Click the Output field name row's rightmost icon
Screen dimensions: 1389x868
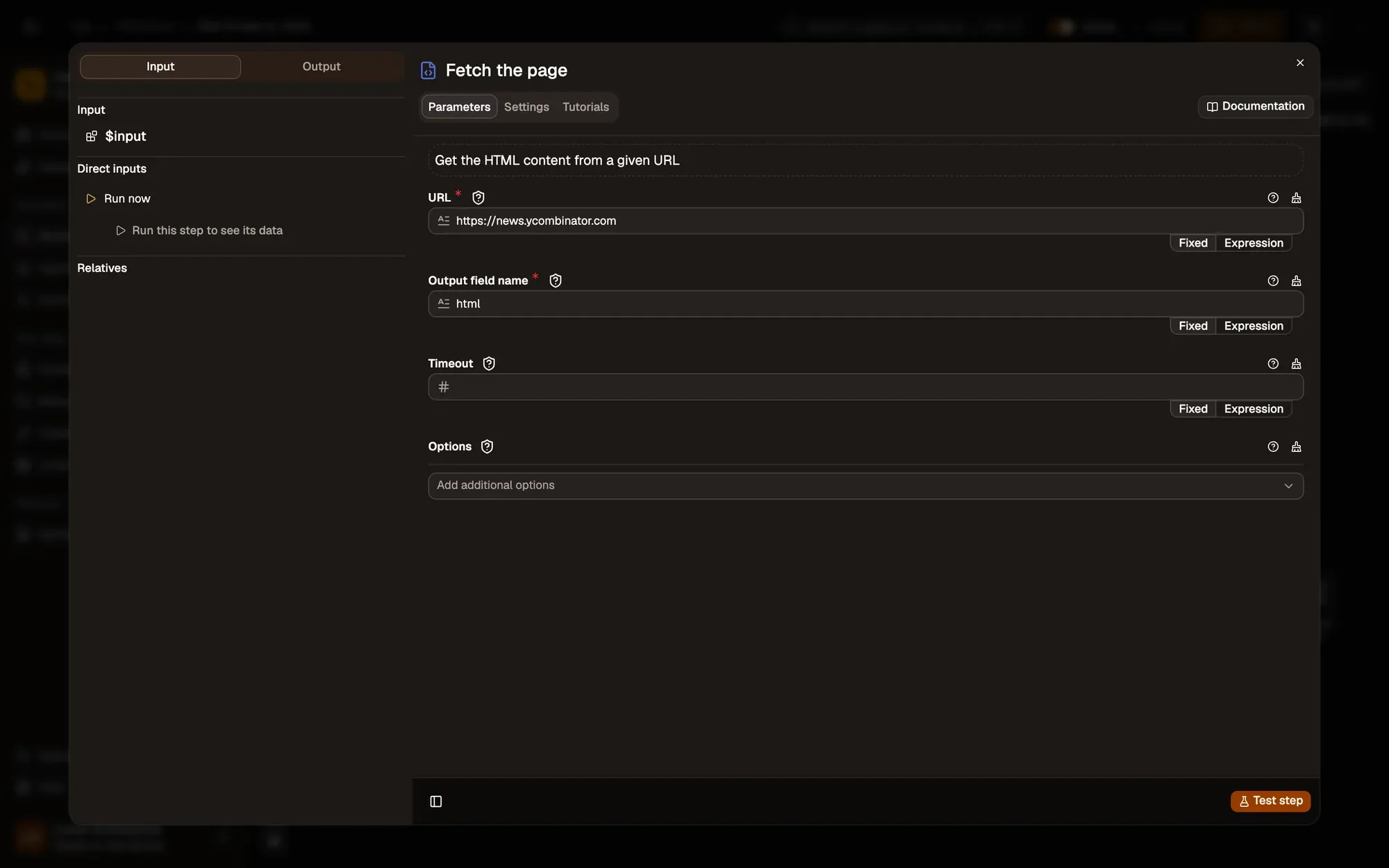[x=1296, y=281]
